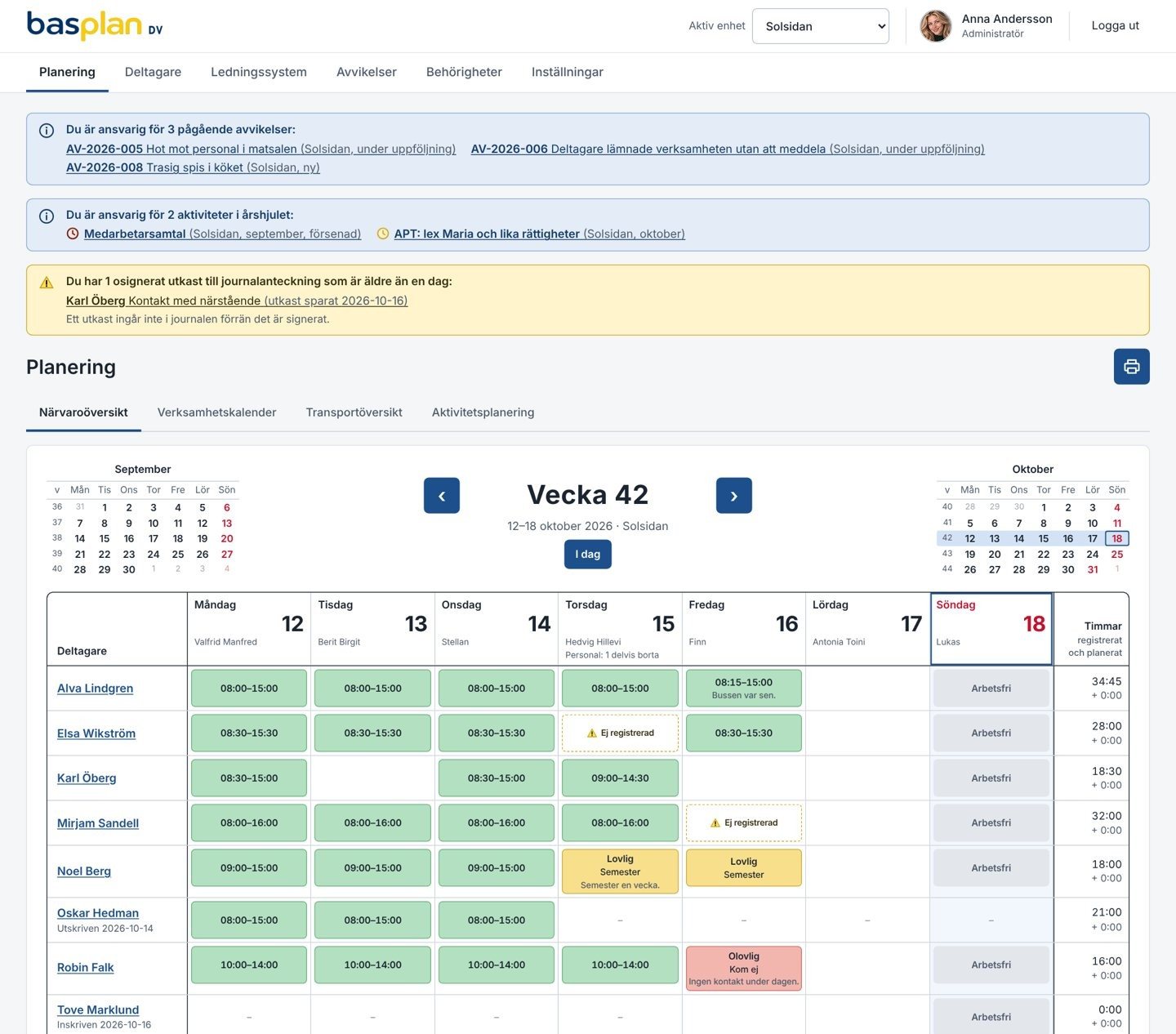Click Elsa Wikström's Sunday Arbetsfri cell
Viewport: 1176px width, 1034px height.
tap(991, 733)
